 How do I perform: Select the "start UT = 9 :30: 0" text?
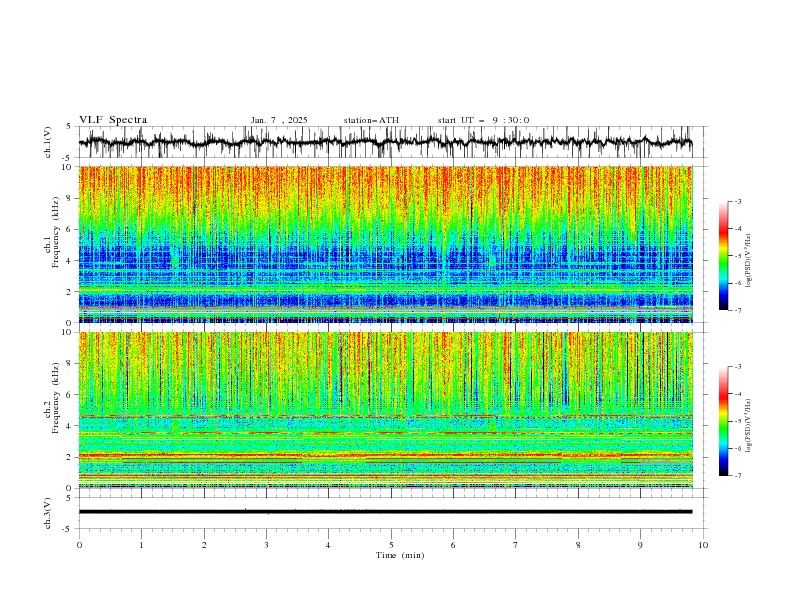pos(483,120)
